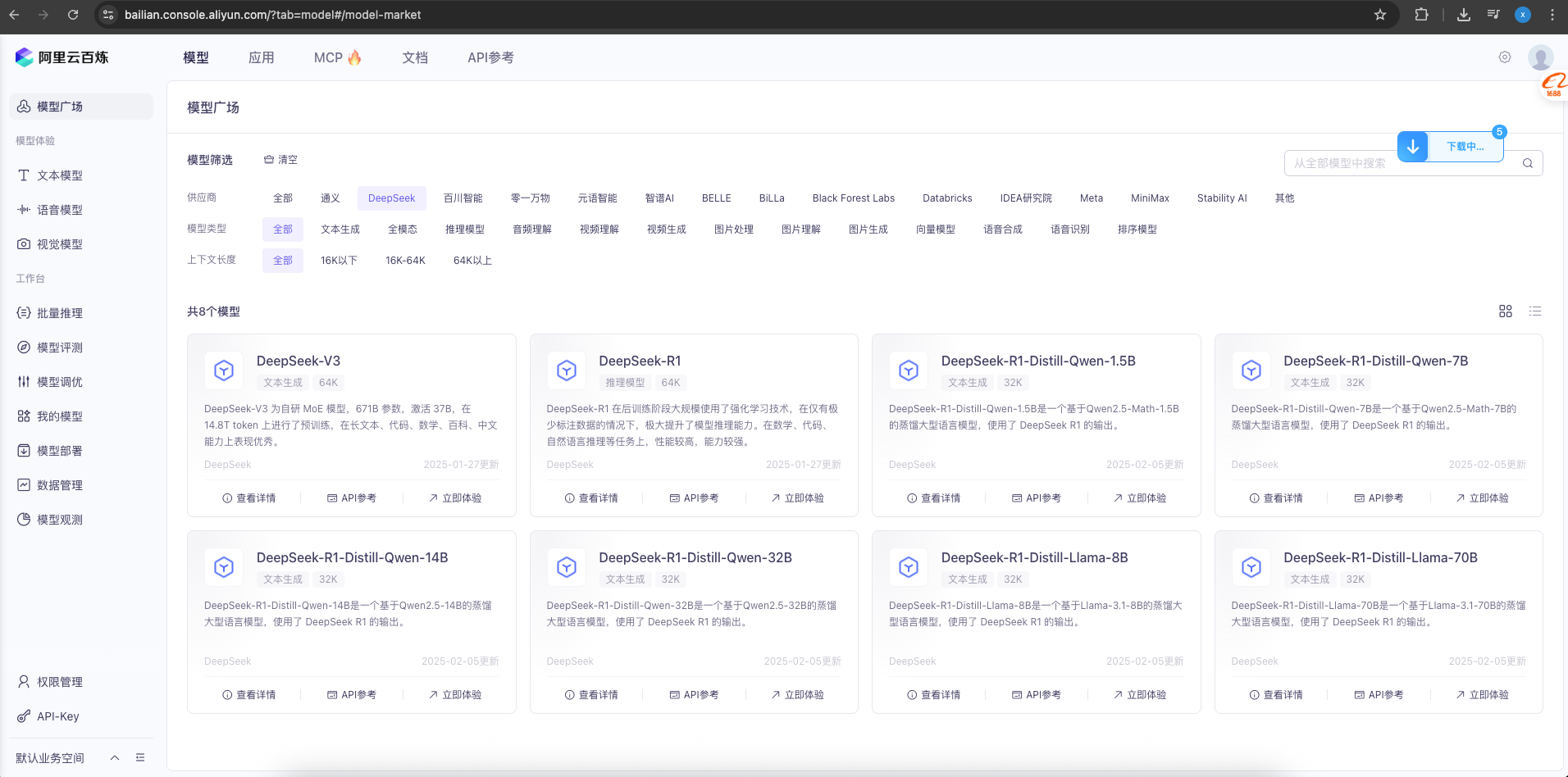The width and height of the screenshot is (1568, 777).
Task: Click the blue download arrow icon
Action: coord(1413,147)
